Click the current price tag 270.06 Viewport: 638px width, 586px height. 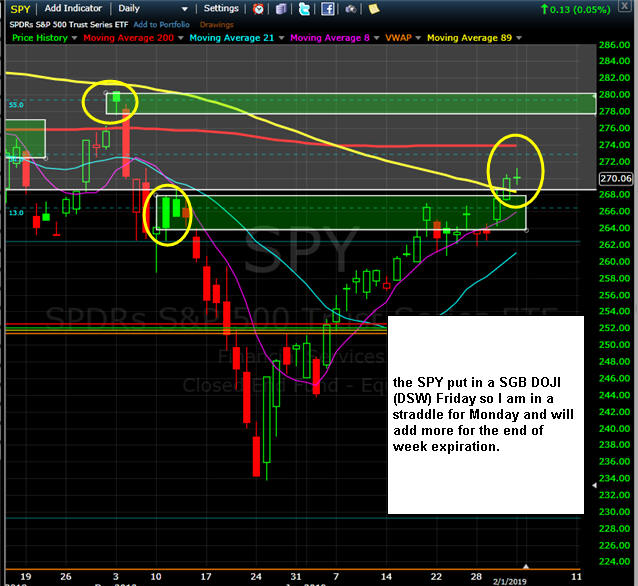click(x=616, y=178)
